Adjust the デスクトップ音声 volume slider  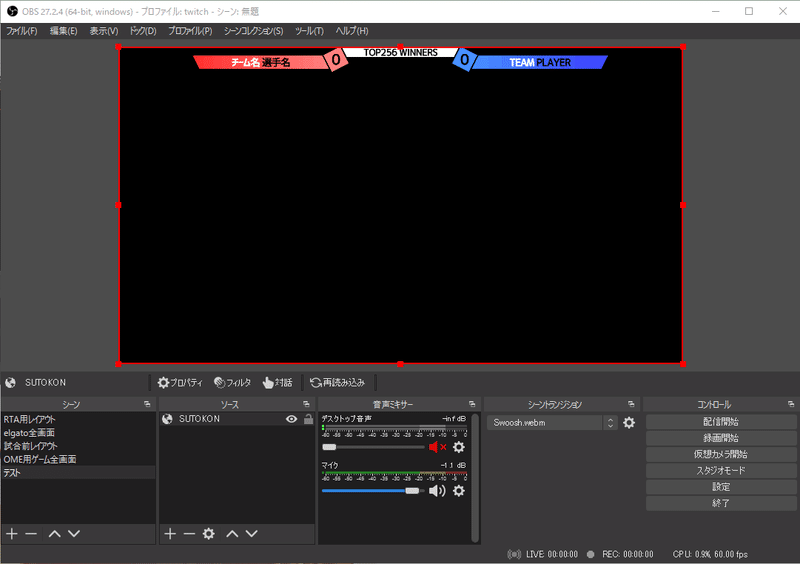[x=373, y=447]
